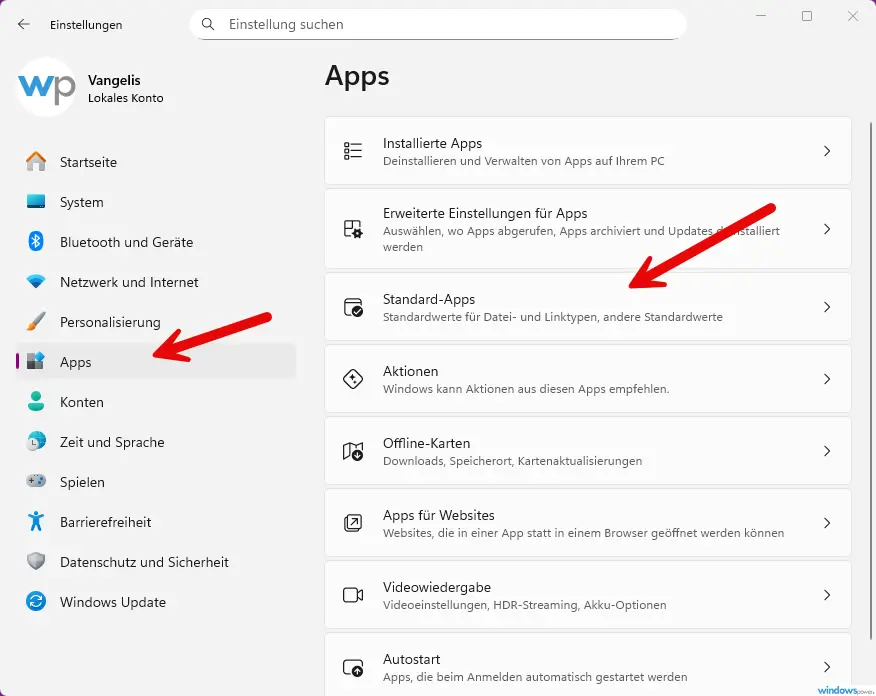Screen dimensions: 876x696
Task: Click the Windows Update icon
Action: click(37, 602)
